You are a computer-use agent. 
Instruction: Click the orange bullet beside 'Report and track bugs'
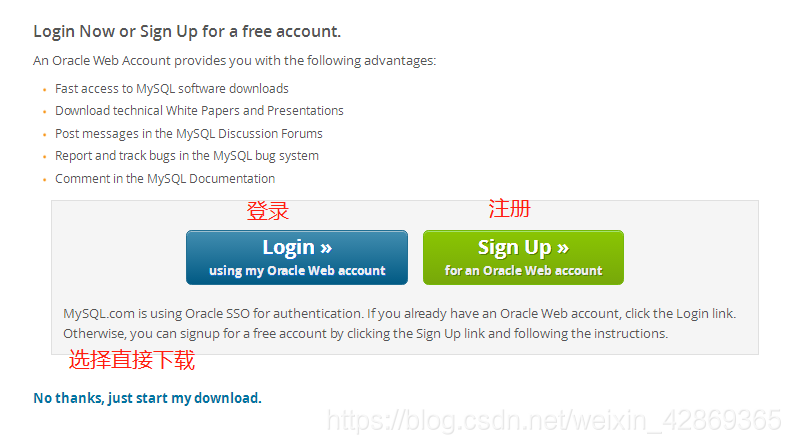click(x=44, y=157)
